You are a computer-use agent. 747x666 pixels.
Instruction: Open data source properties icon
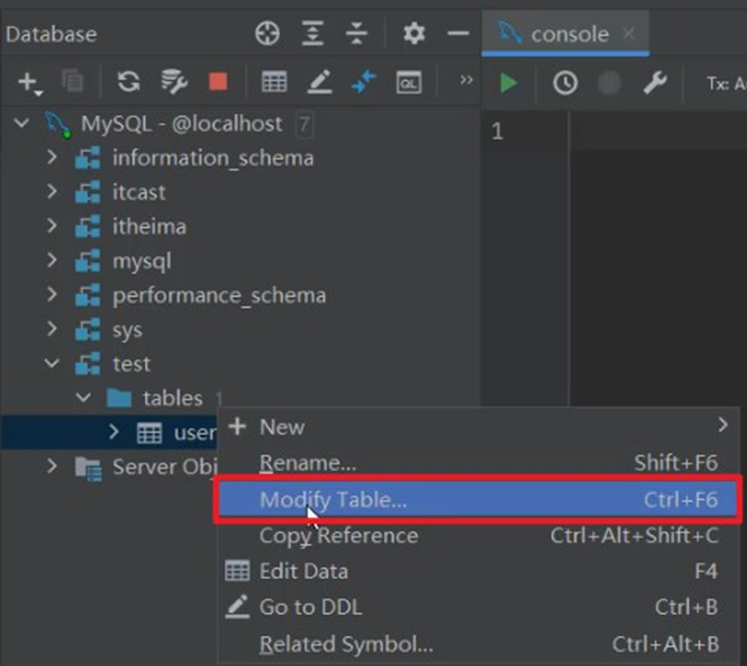174,82
